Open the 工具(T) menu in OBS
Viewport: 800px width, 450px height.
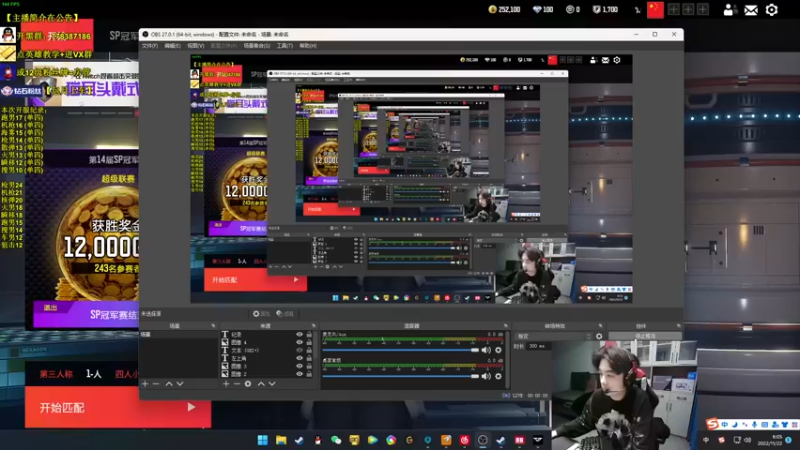click(x=285, y=46)
